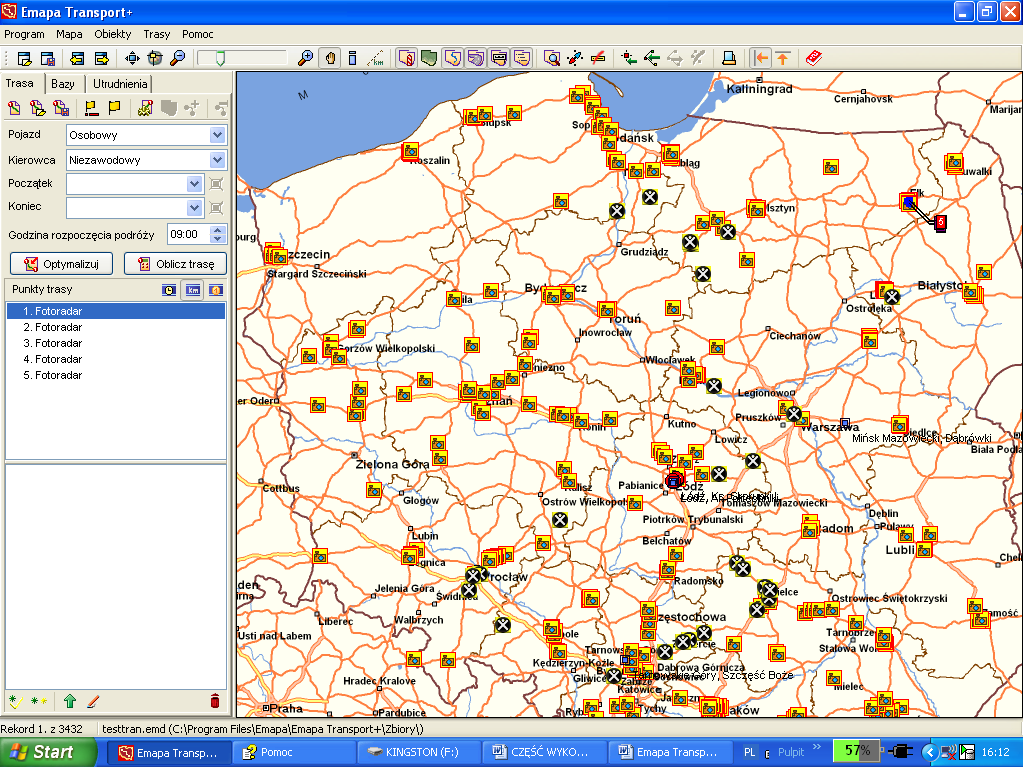Click the pencil edit icon below route list
Screen dimensions: 1024x768
click(93, 701)
